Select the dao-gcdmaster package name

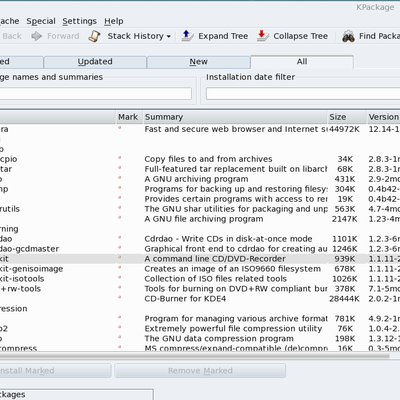29,249
